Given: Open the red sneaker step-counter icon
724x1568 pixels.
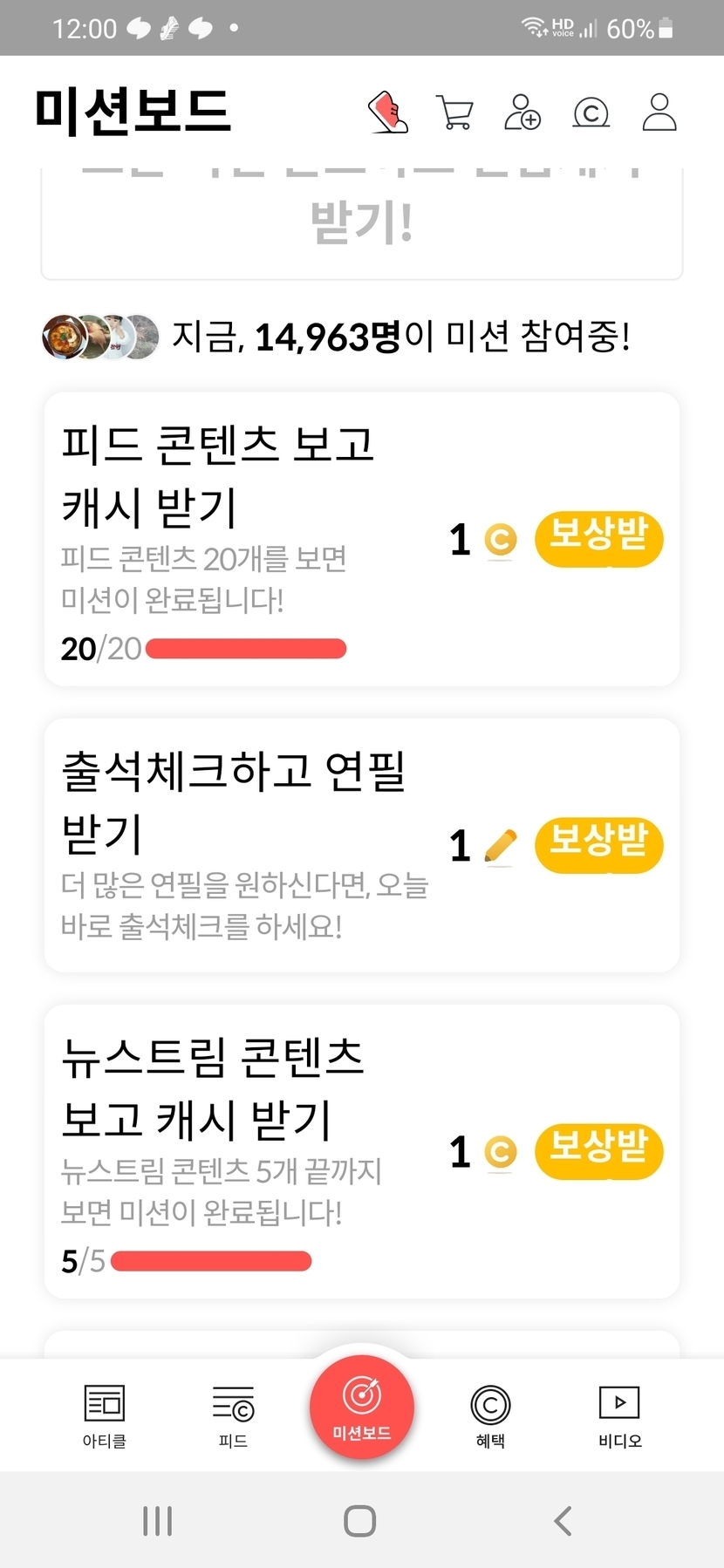Looking at the screenshot, I should pyautogui.click(x=388, y=112).
